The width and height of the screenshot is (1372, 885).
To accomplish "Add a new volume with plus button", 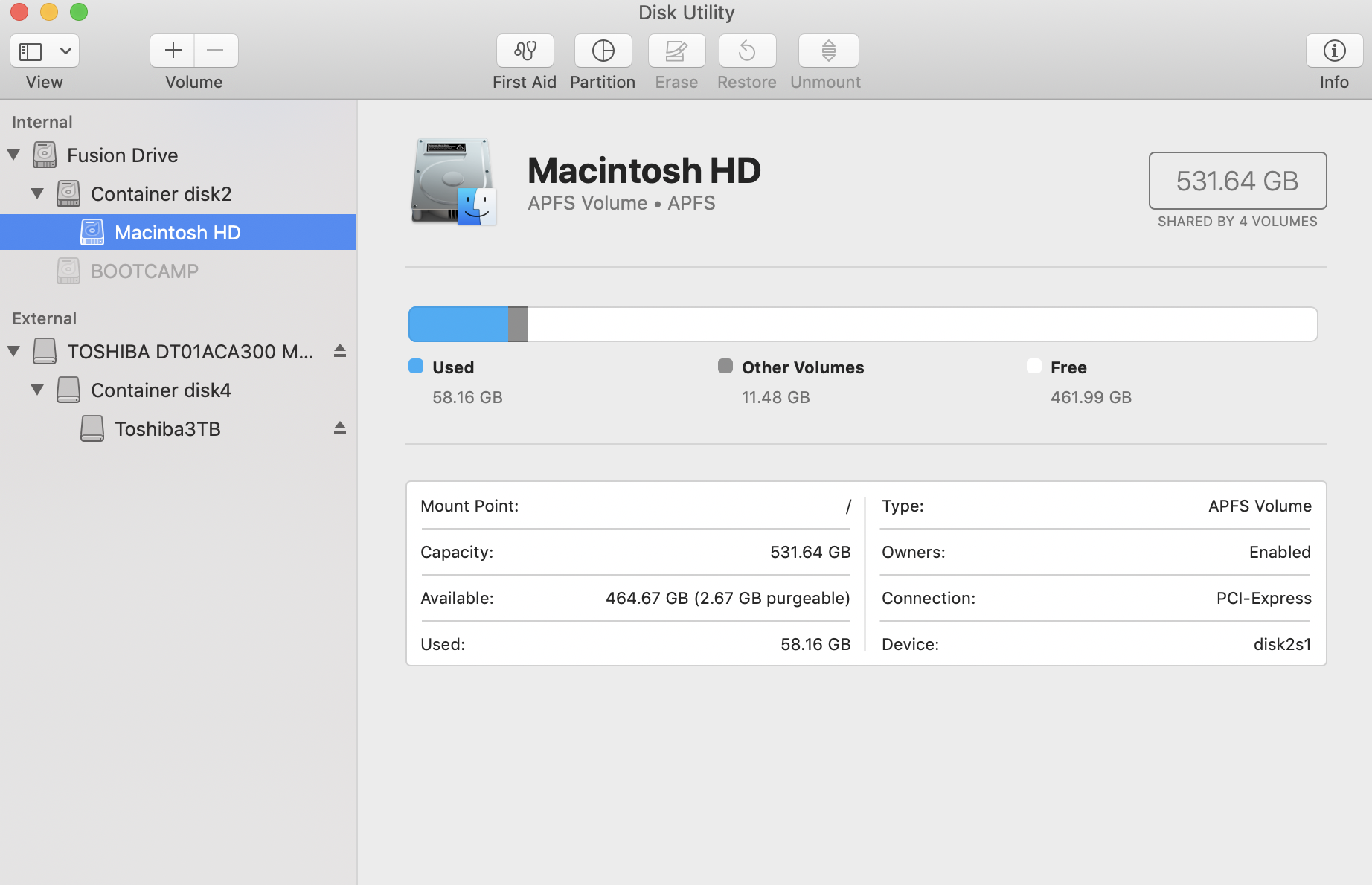I will point(173,51).
